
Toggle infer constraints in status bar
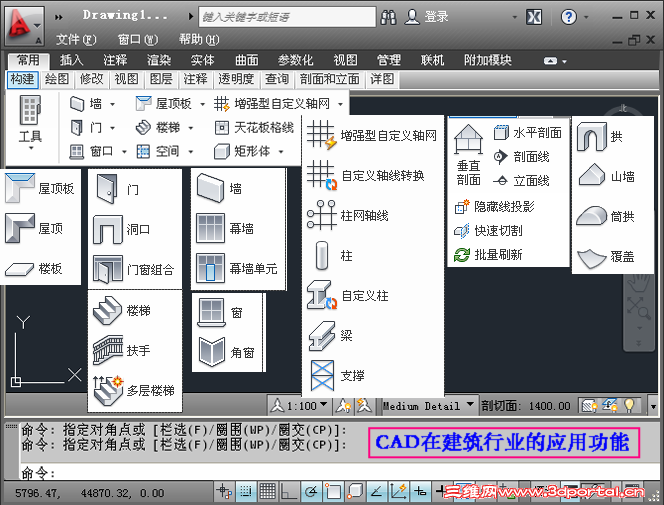[224, 491]
